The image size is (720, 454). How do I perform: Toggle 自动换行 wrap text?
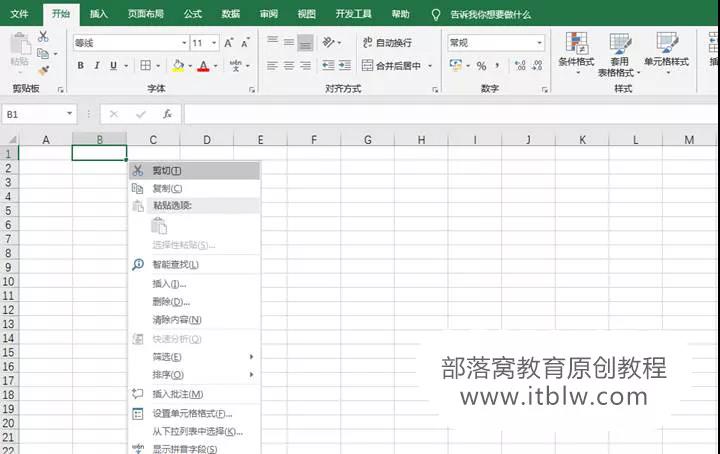(x=387, y=43)
